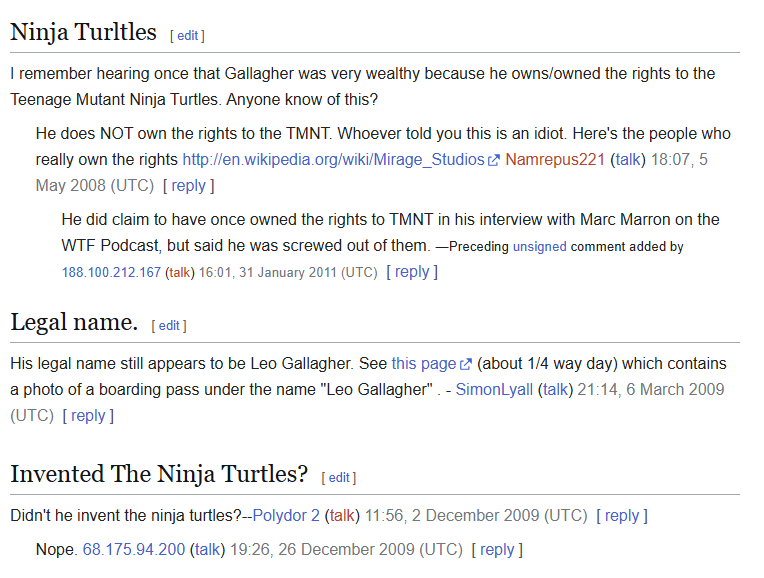Click the unsigned comment link
The height and width of the screenshot is (578, 764).
point(540,246)
